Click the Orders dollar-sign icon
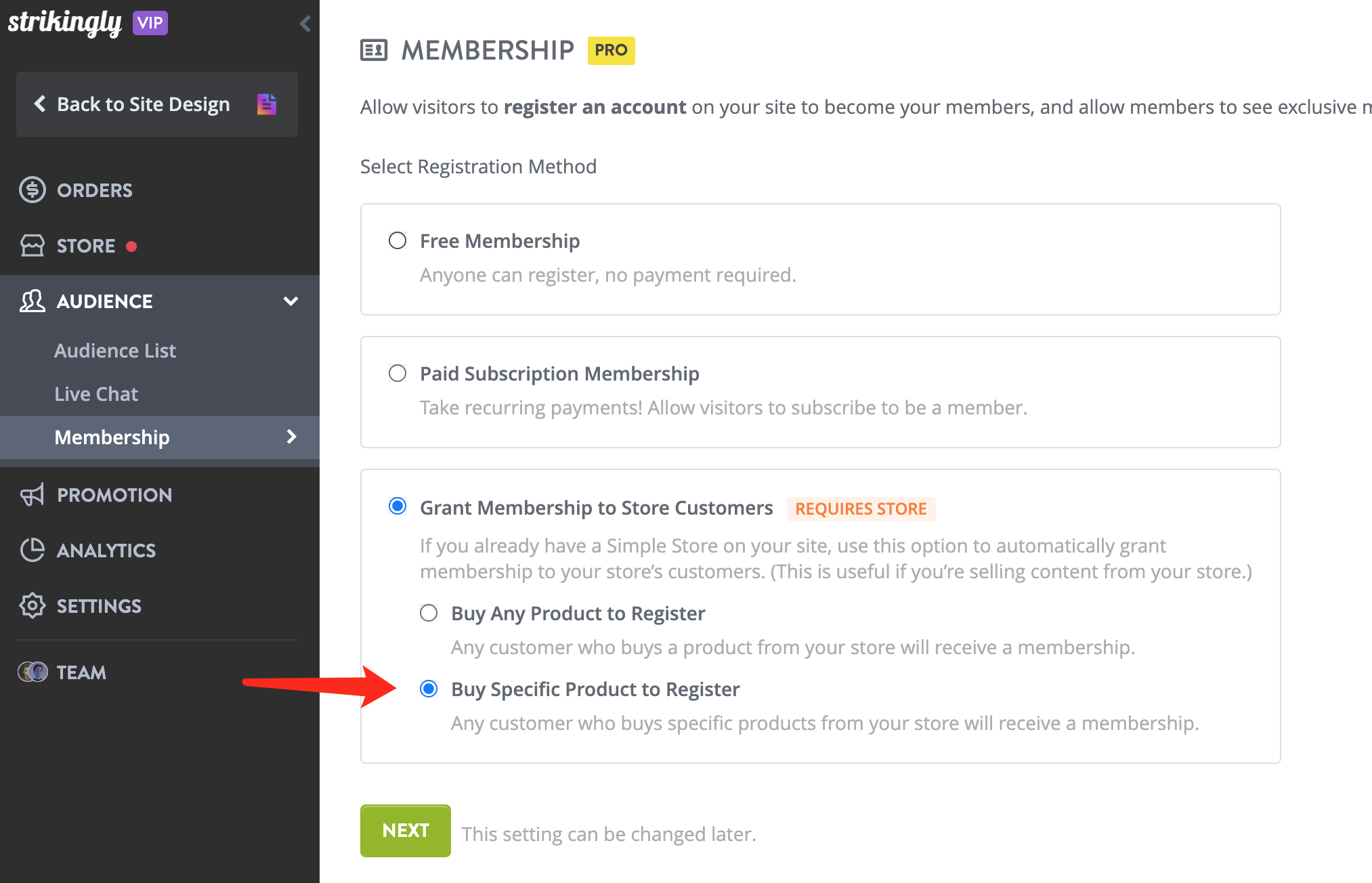The width and height of the screenshot is (1372, 883). point(32,190)
